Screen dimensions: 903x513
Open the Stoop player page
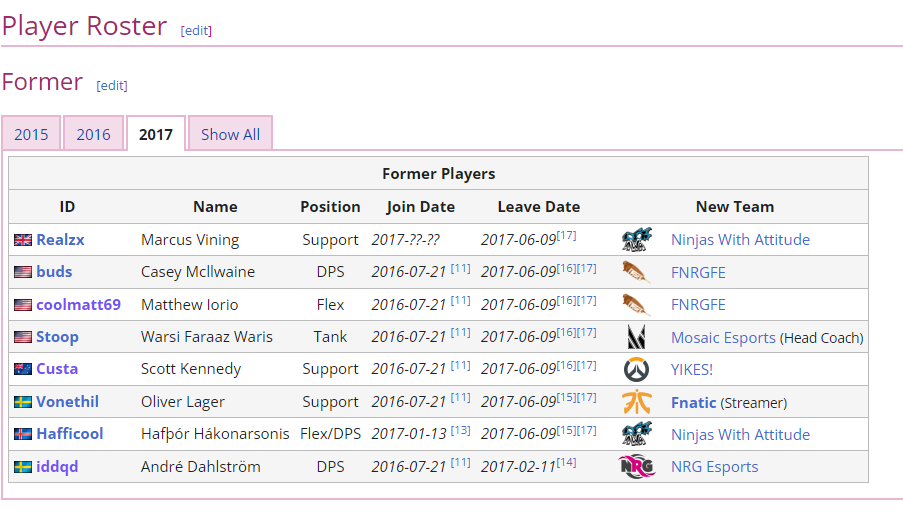click(x=57, y=337)
